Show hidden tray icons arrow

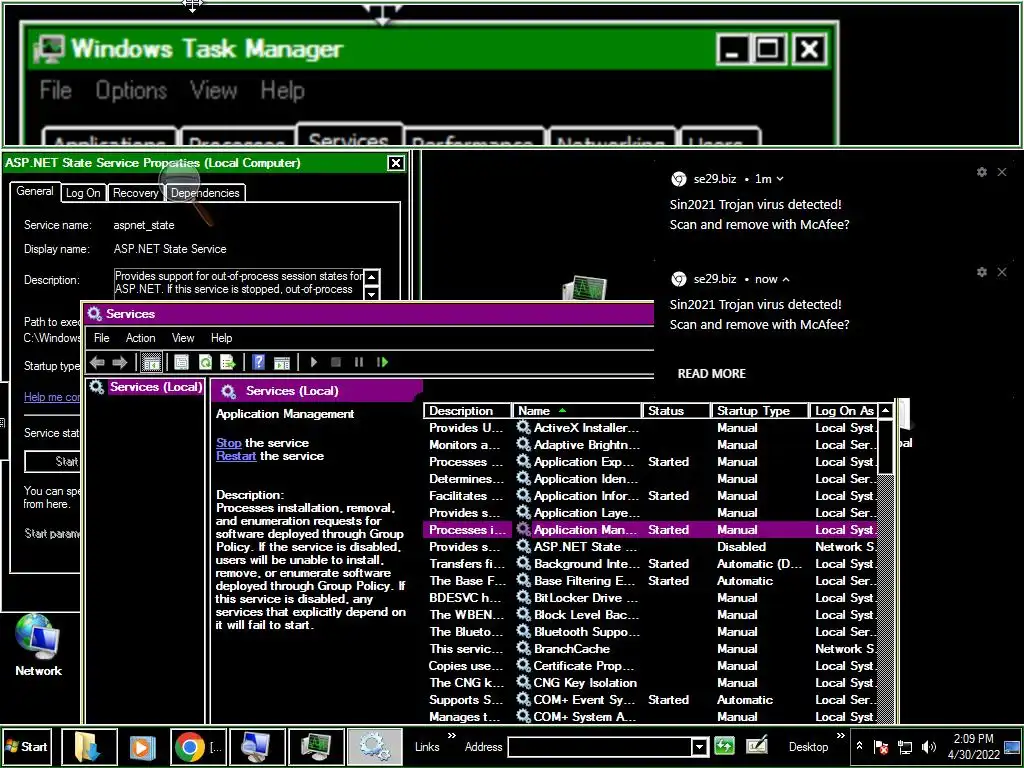[x=859, y=746]
